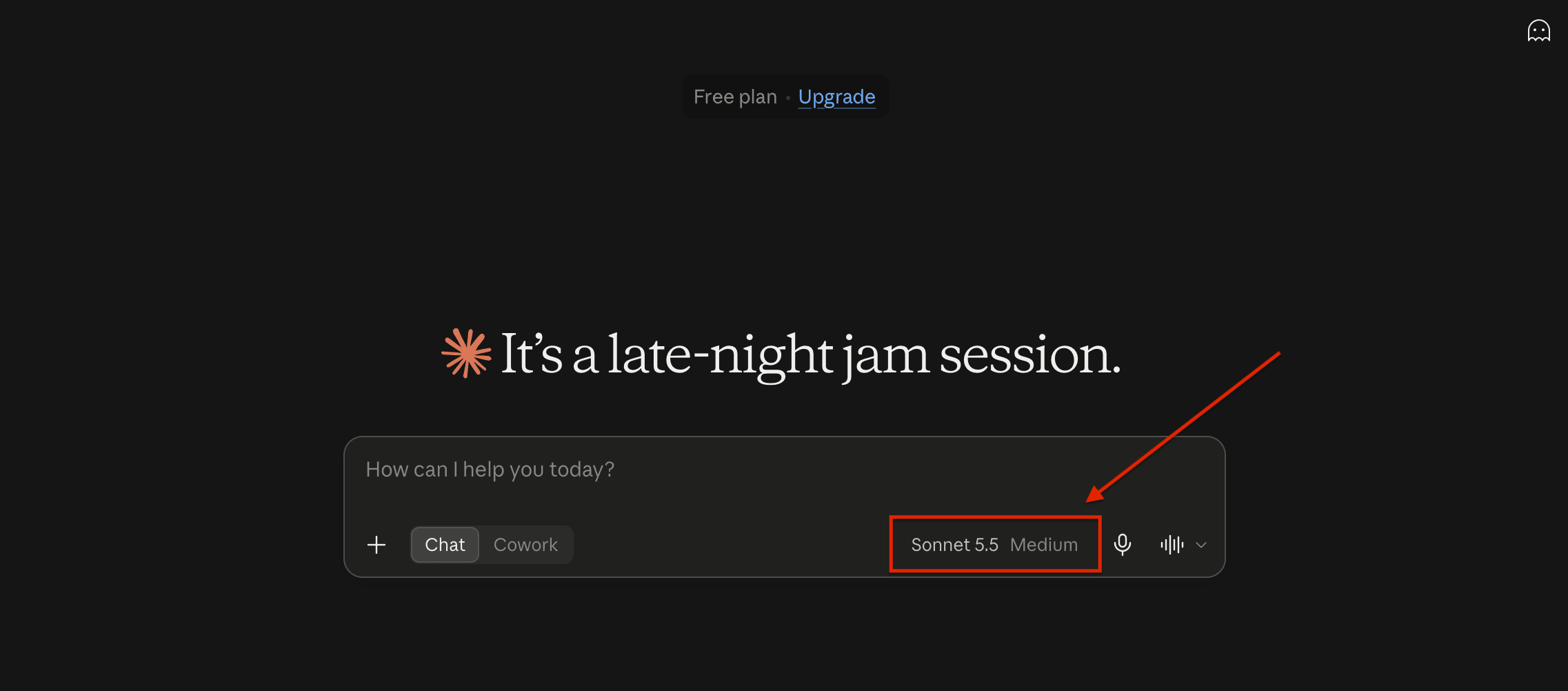Start dictation with the microphone icon
The width and height of the screenshot is (1568, 691).
tap(1123, 545)
